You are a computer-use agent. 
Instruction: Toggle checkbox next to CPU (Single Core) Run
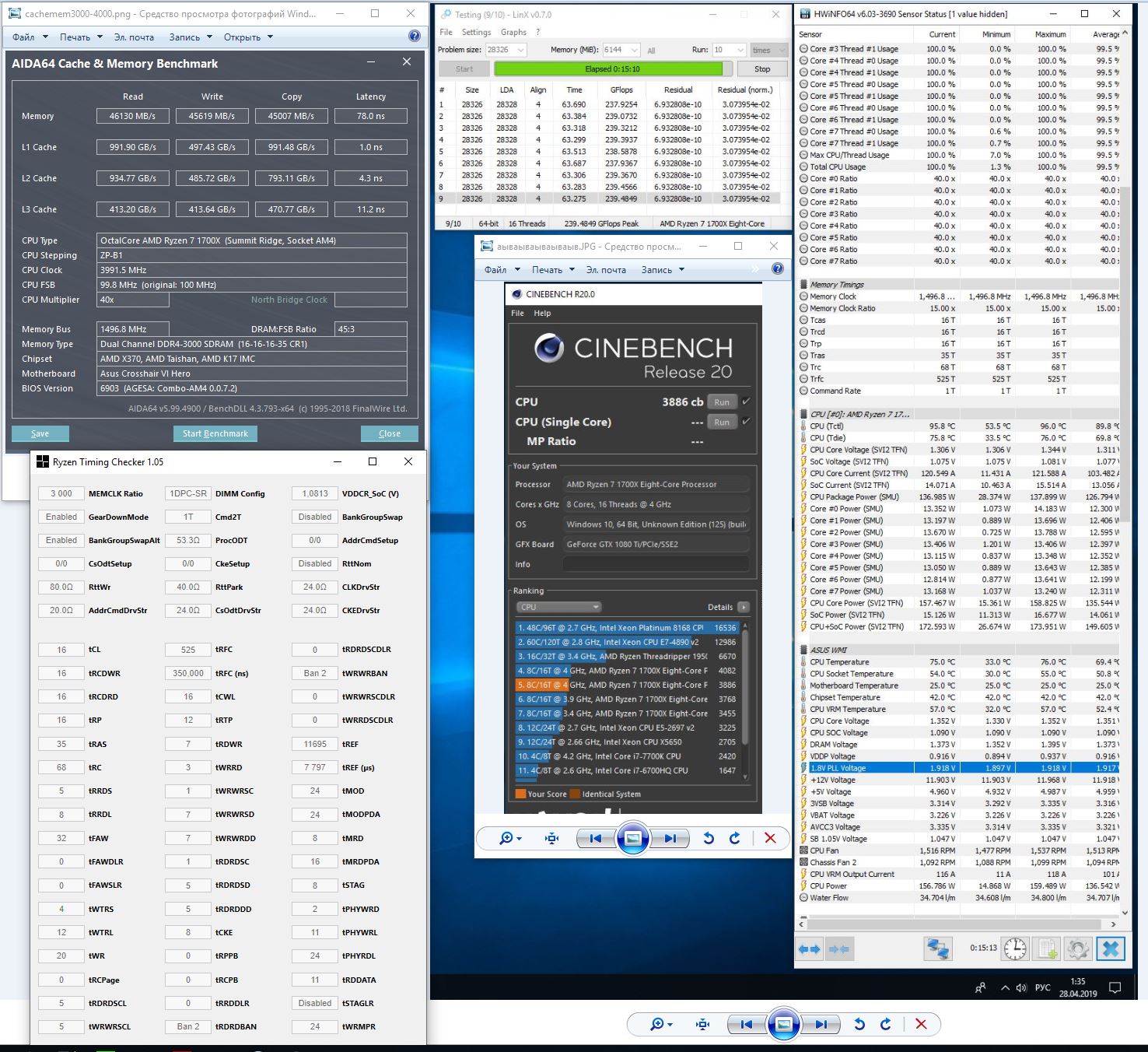coord(747,422)
